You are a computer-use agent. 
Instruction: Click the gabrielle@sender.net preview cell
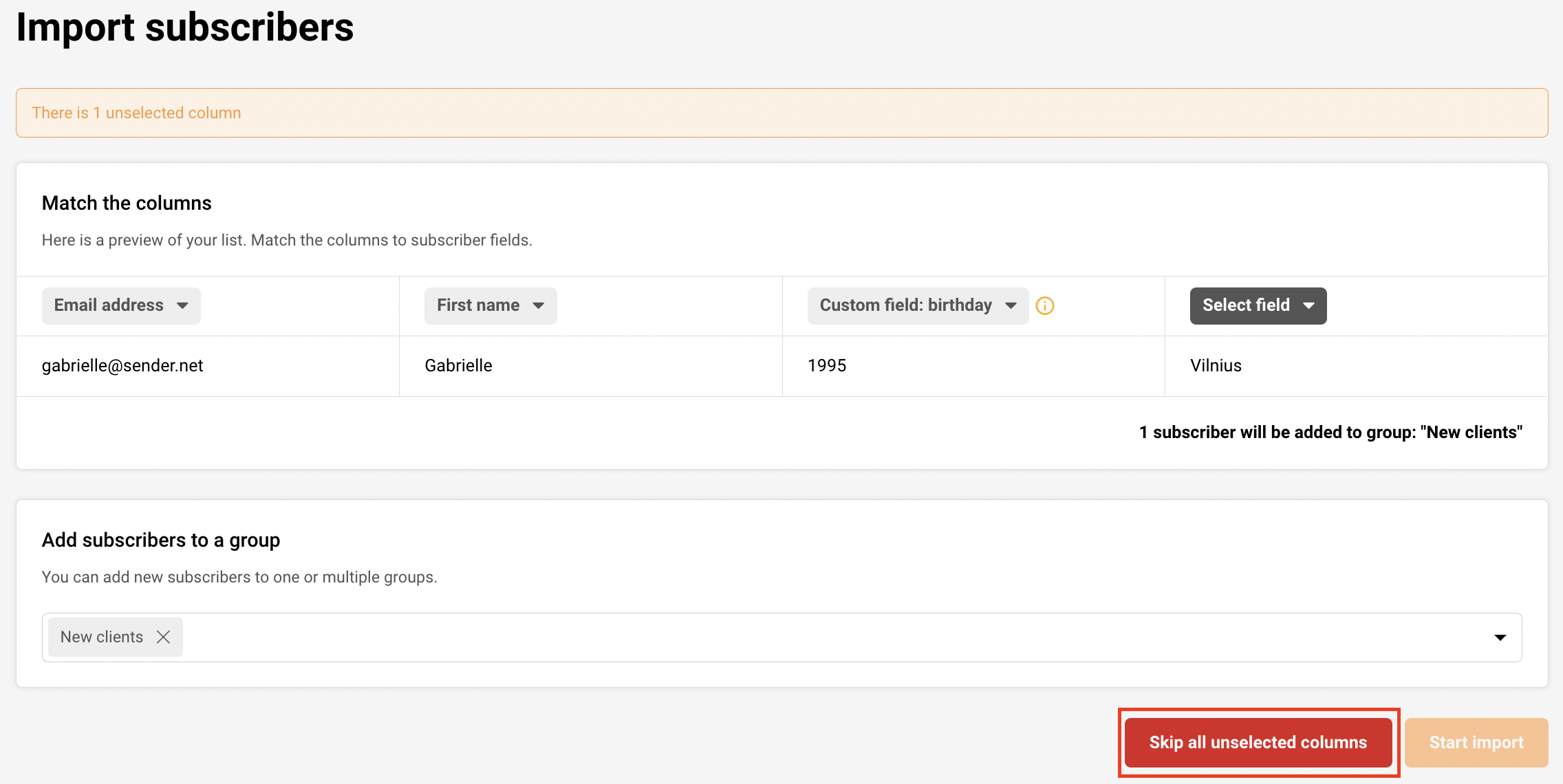(x=122, y=366)
